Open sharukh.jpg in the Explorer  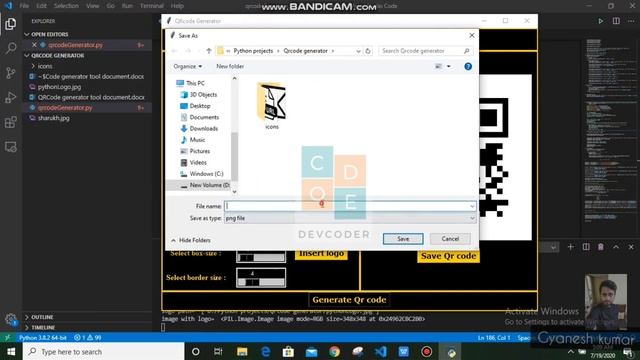tap(53, 118)
